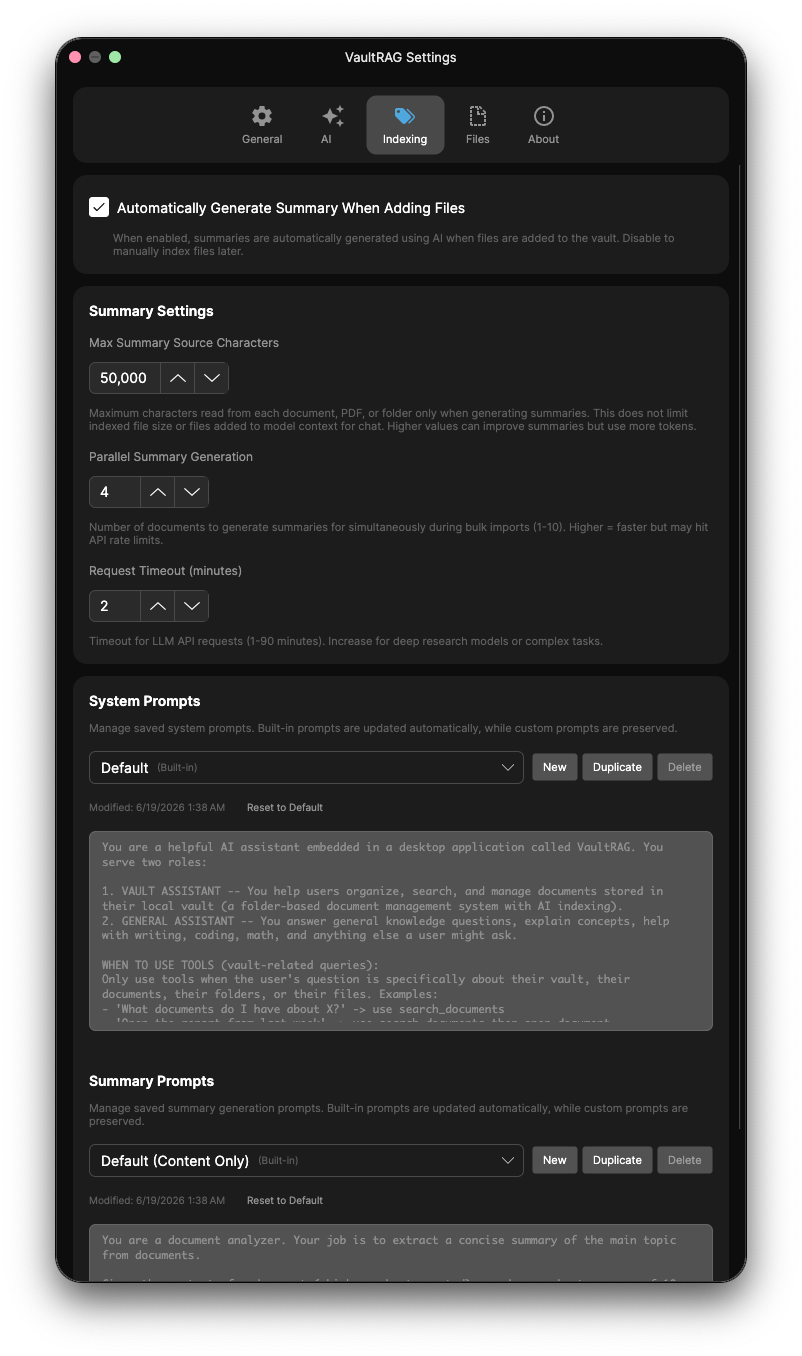Click the 50,000 characters value field

[x=125, y=378]
